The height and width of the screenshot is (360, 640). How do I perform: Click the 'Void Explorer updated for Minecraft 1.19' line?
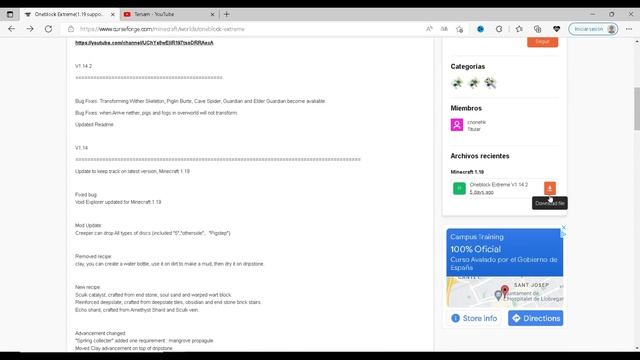[118, 202]
